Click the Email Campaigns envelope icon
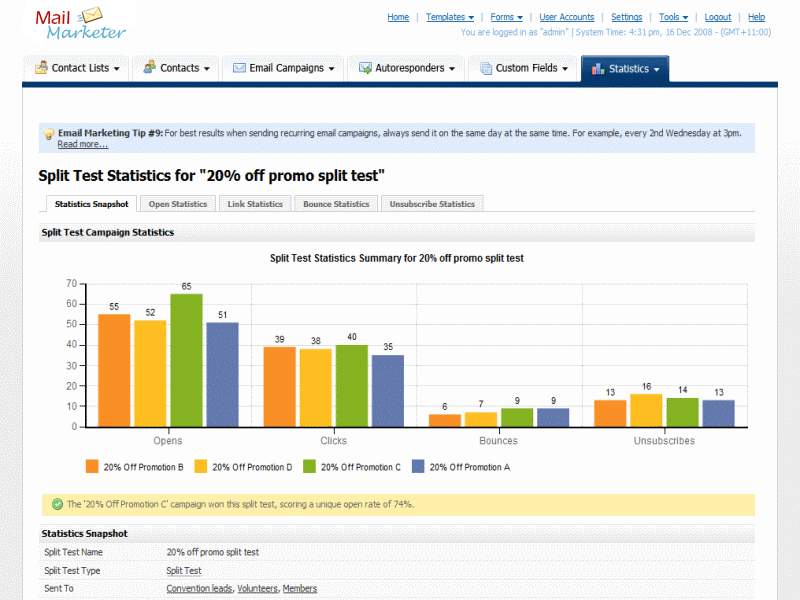Screen dimensions: 800x600 (x=239, y=68)
